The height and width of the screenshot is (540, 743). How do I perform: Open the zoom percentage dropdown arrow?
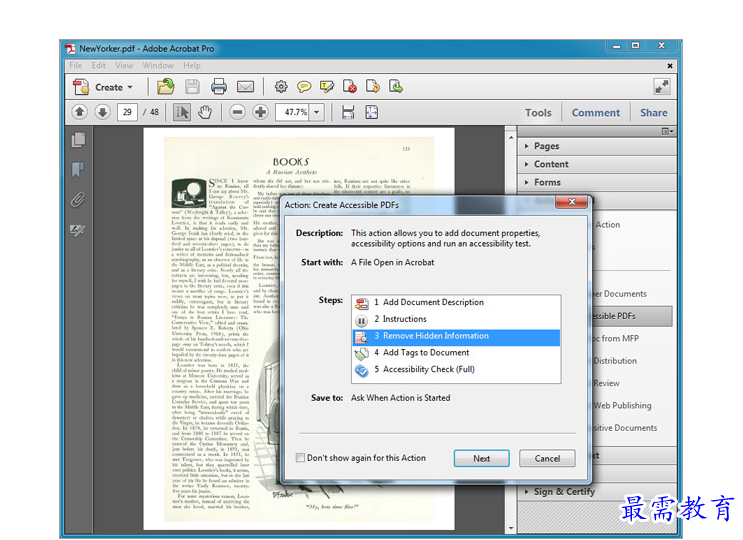point(317,112)
